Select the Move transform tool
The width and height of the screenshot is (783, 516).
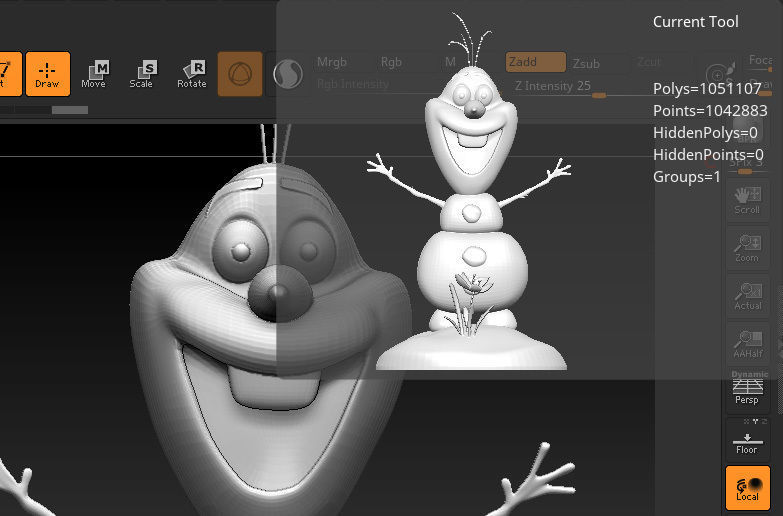pos(93,73)
